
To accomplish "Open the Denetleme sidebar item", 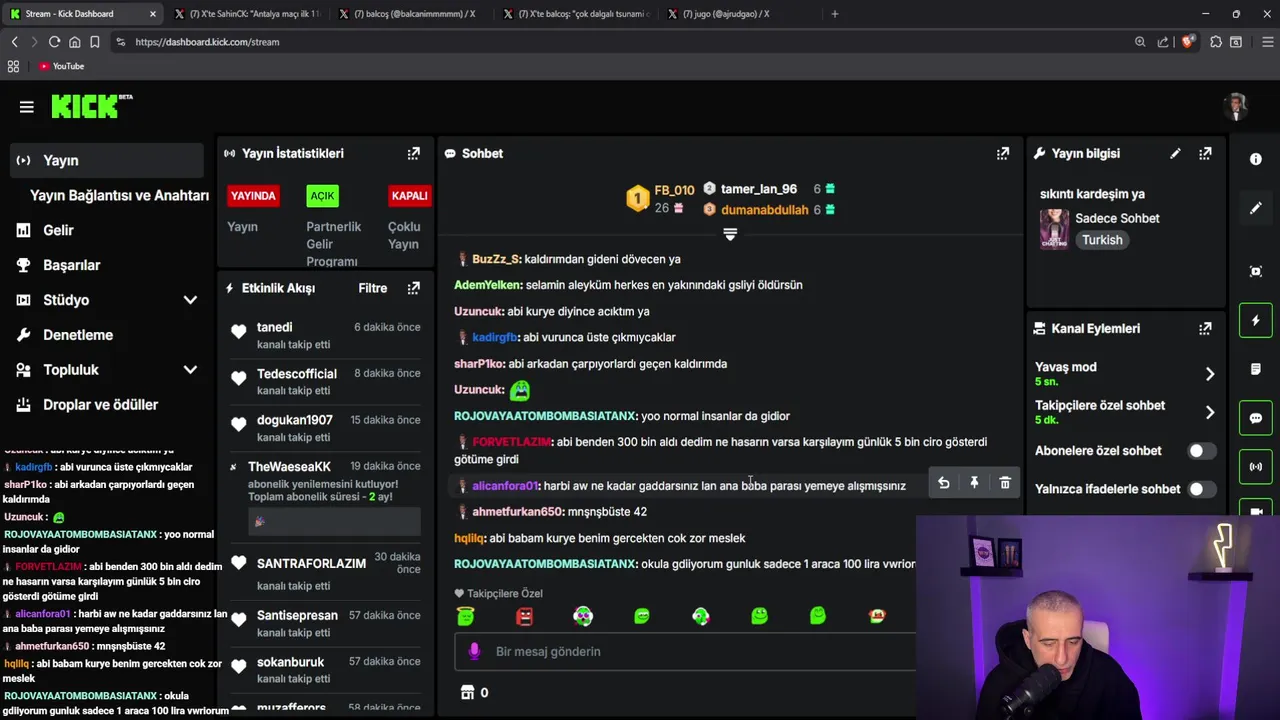I will (78, 335).
